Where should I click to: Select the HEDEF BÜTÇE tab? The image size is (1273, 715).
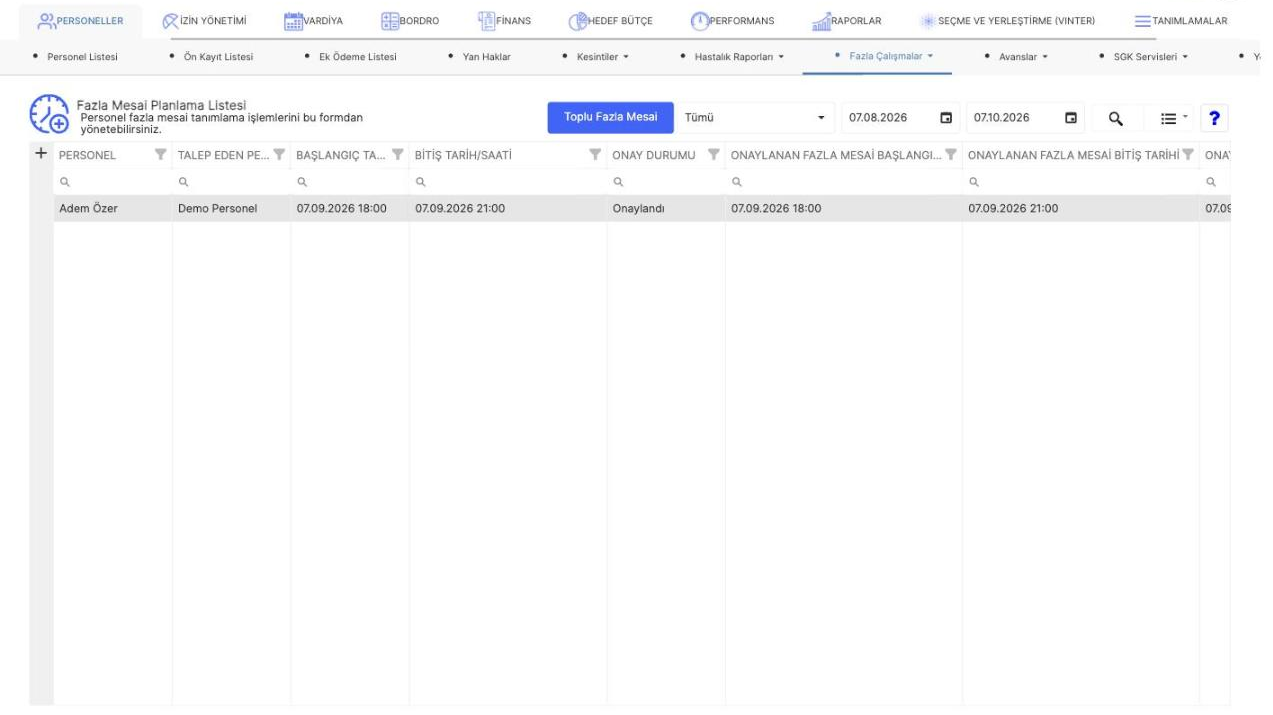tap(610, 21)
